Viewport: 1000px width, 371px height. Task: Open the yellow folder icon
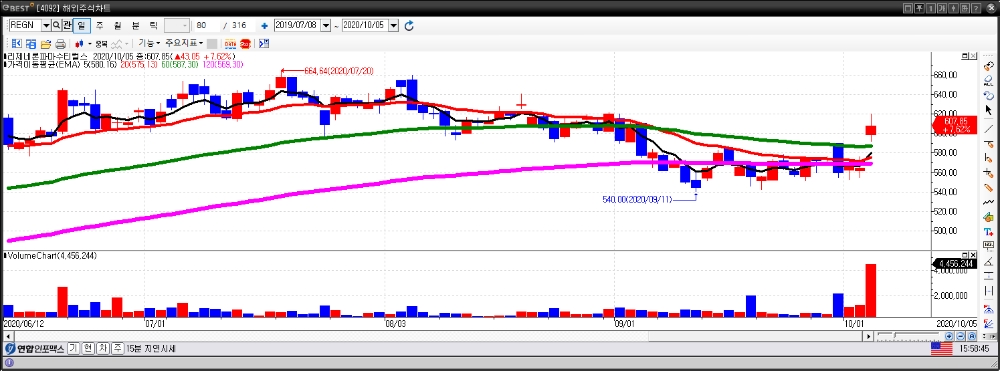tap(46, 44)
